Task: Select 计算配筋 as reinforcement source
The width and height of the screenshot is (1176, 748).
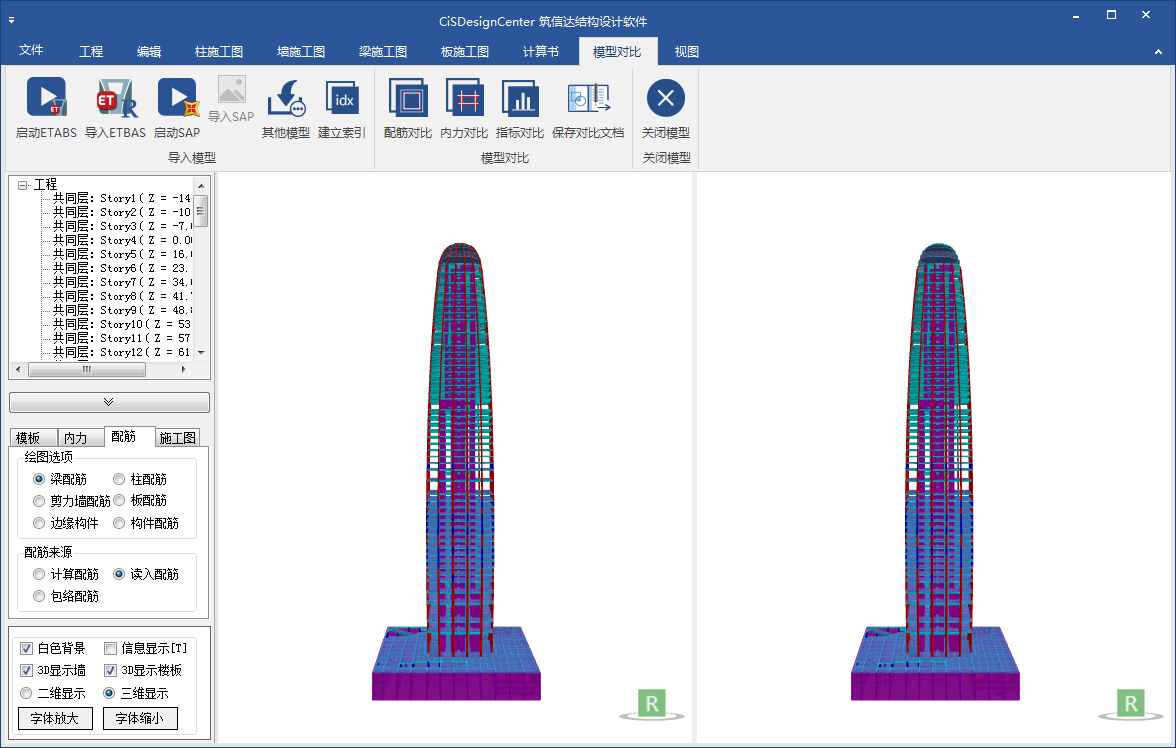Action: point(39,574)
